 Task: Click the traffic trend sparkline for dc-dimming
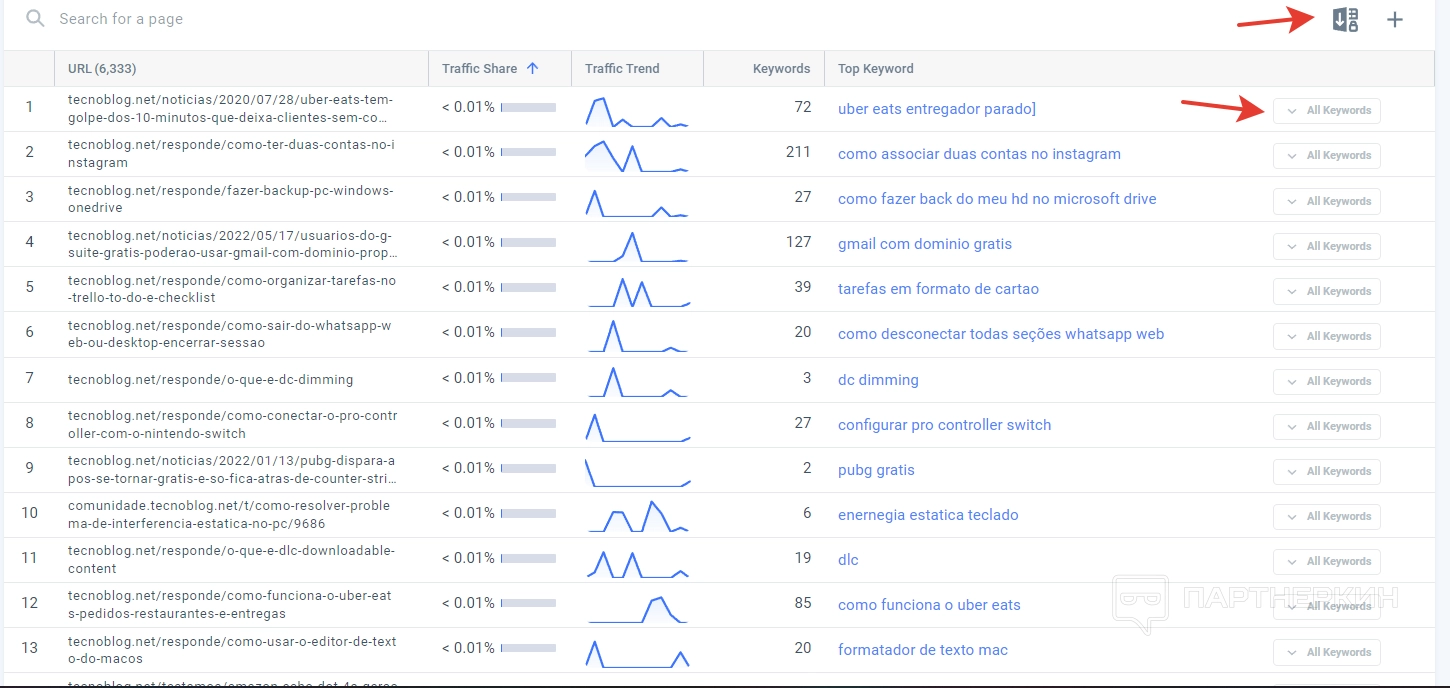click(x=637, y=382)
